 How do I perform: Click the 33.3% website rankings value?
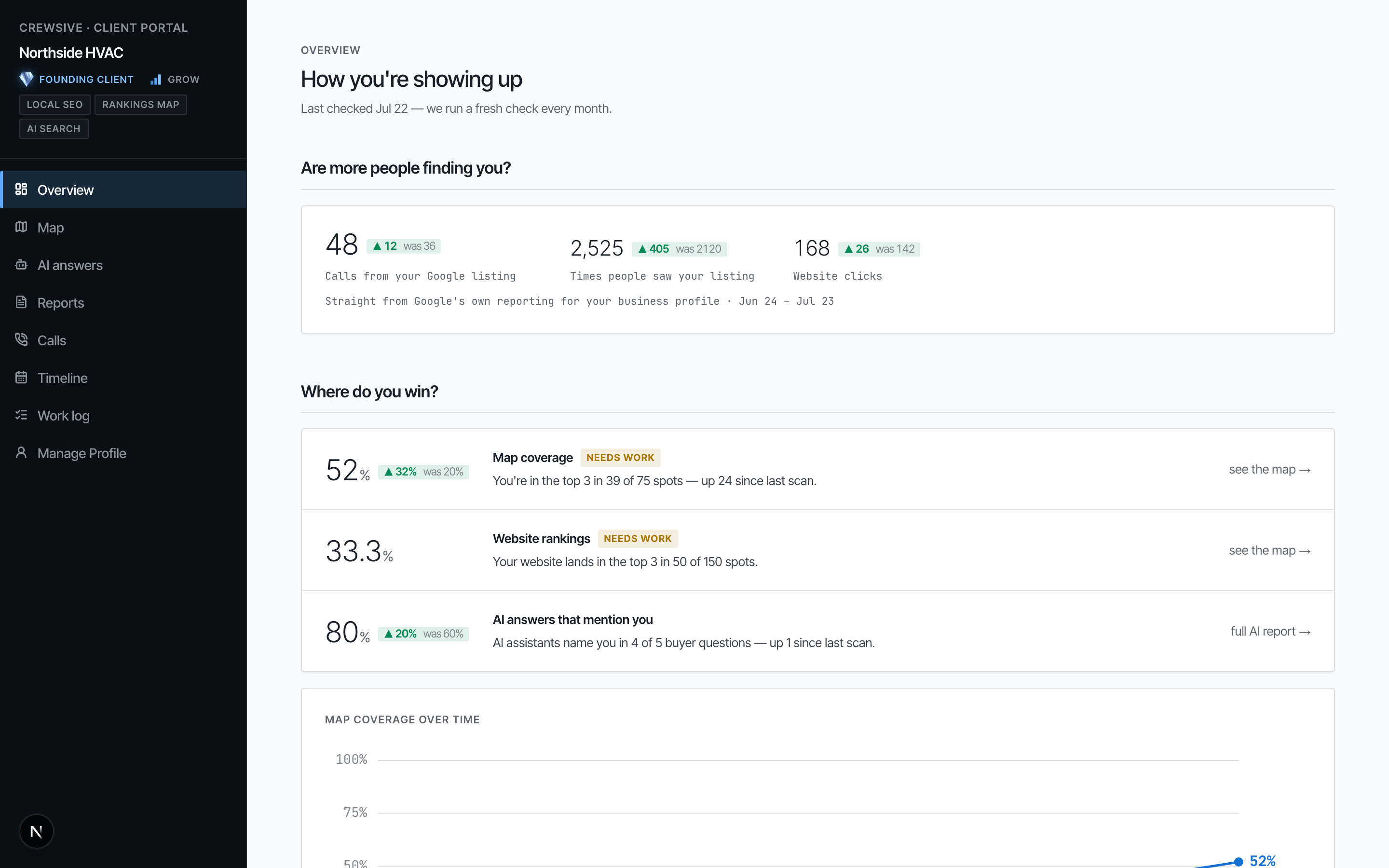359,551
